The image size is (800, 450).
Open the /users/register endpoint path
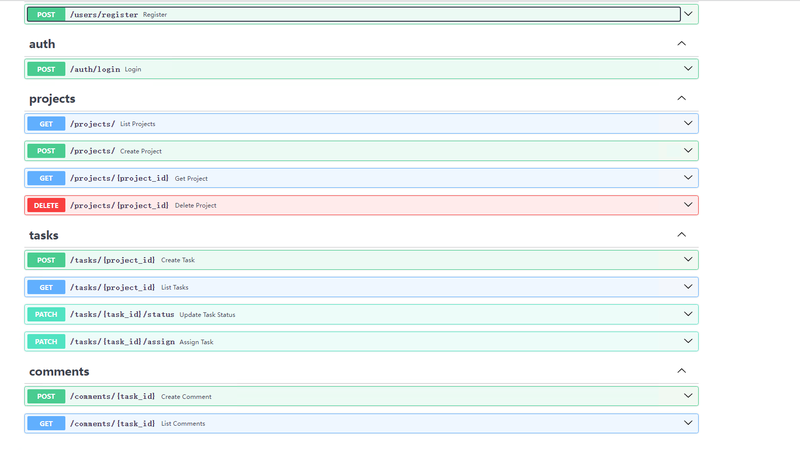pyautogui.click(x=104, y=15)
